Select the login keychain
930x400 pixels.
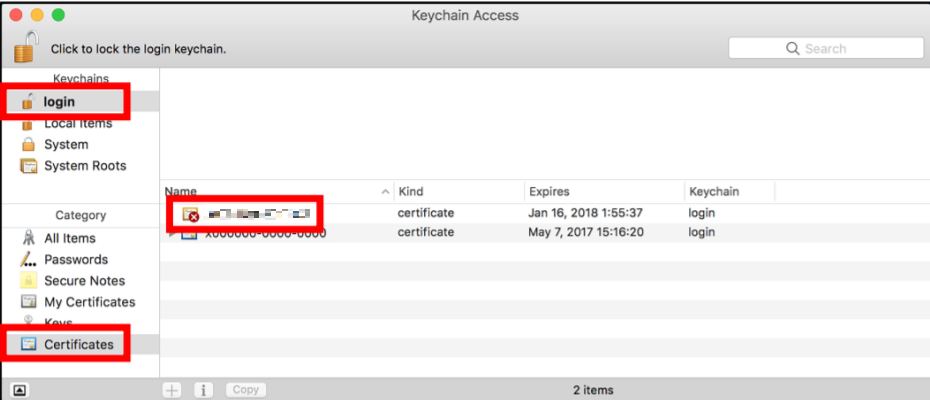pos(59,101)
